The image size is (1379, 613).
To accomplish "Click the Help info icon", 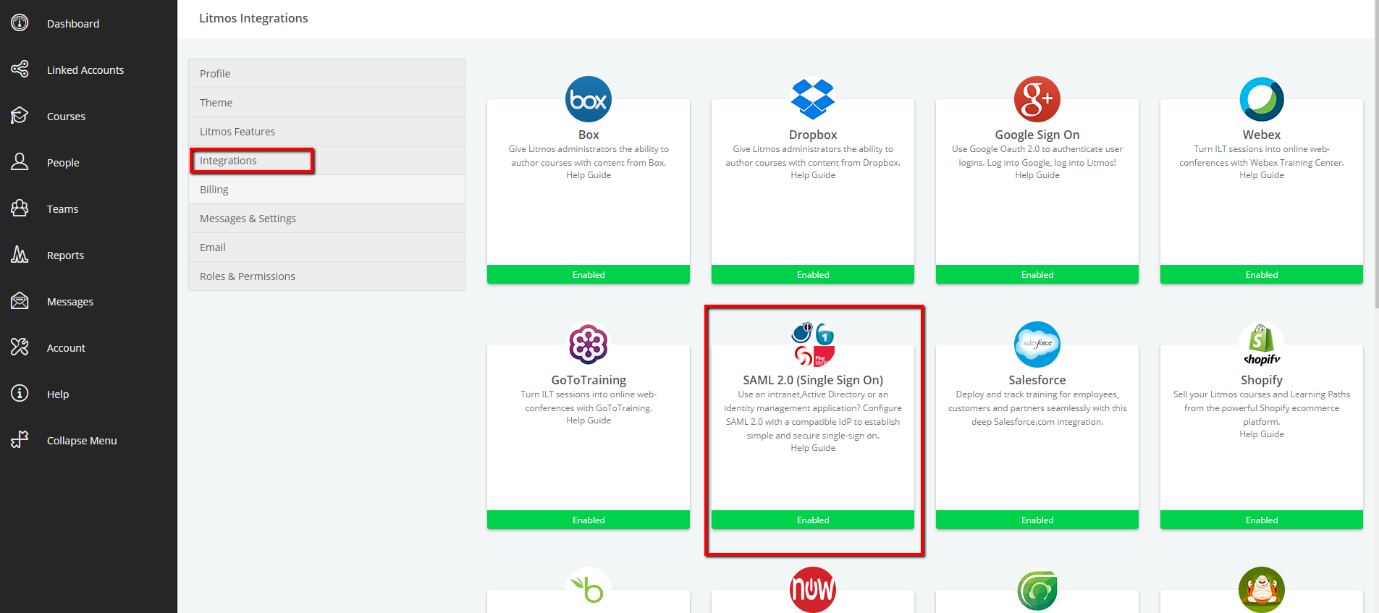I will click(19, 394).
